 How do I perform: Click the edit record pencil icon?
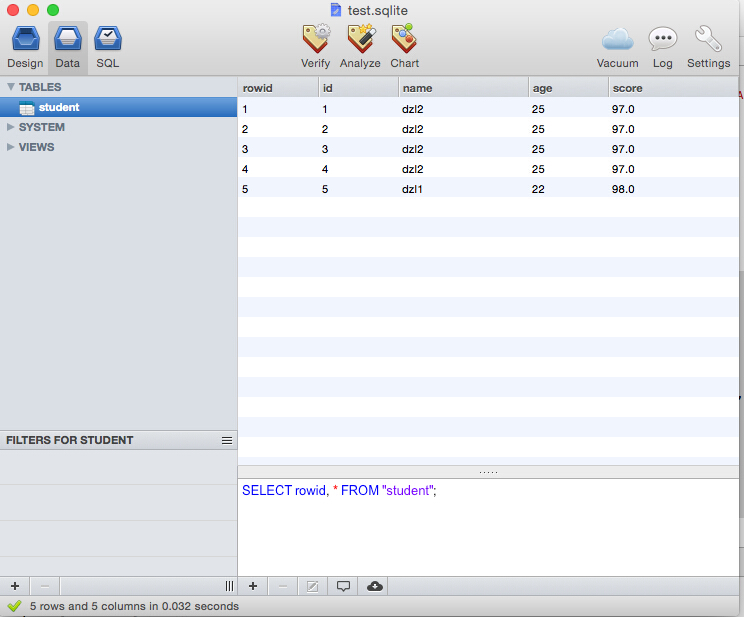(x=312, y=586)
